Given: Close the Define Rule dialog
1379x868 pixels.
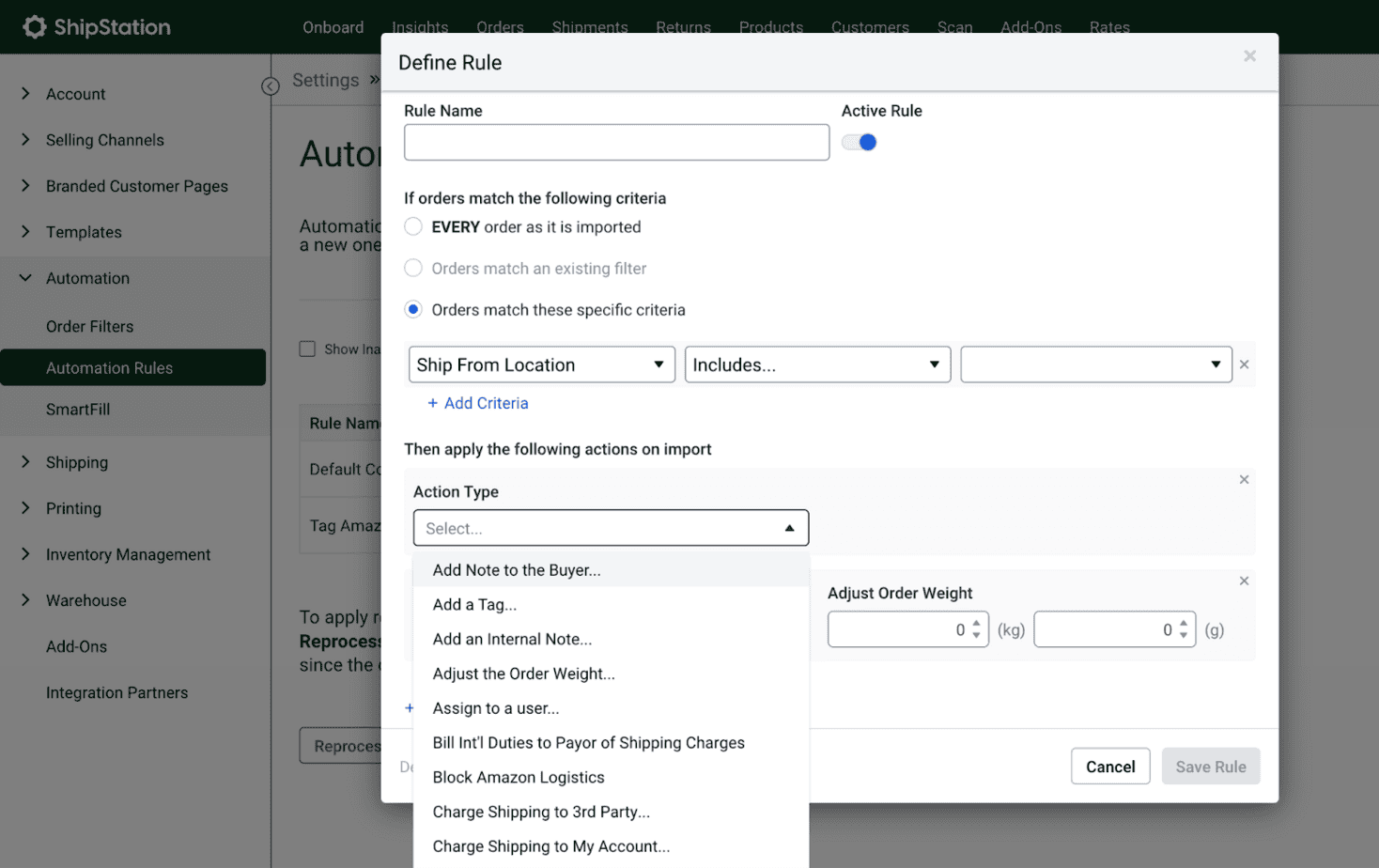Looking at the screenshot, I should (1249, 56).
